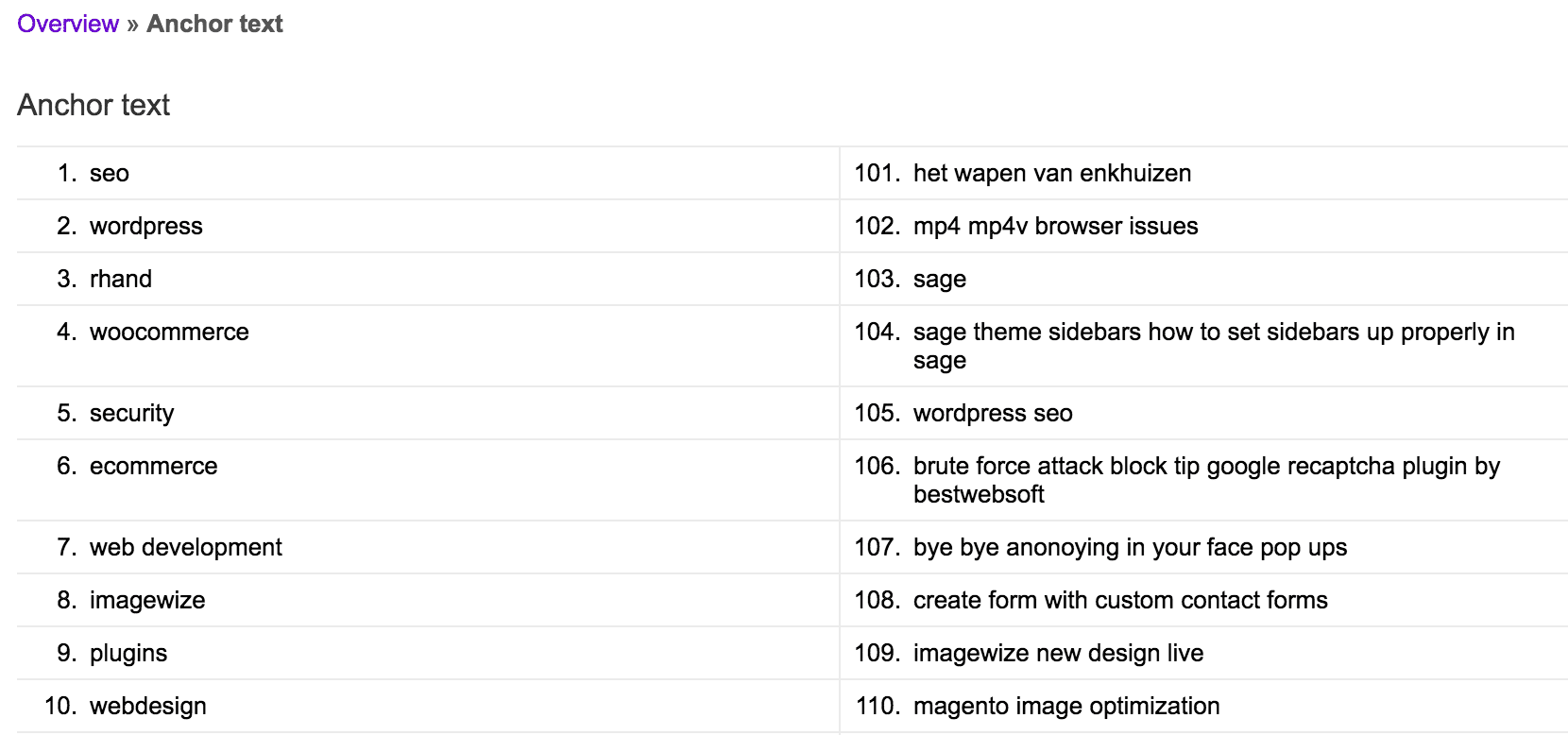Click the 'imagewize' anchor text in row 8
This screenshot has width=1568, height=735.
point(147,600)
